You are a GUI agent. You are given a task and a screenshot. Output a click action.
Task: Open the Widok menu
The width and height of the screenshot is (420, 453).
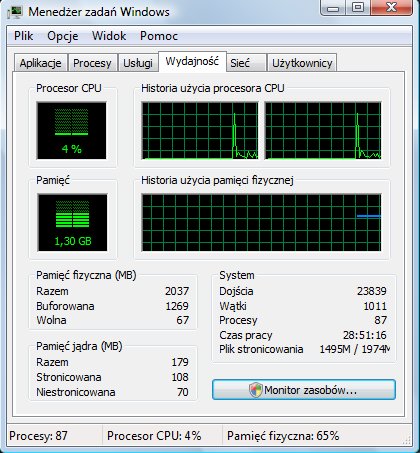pos(109,36)
